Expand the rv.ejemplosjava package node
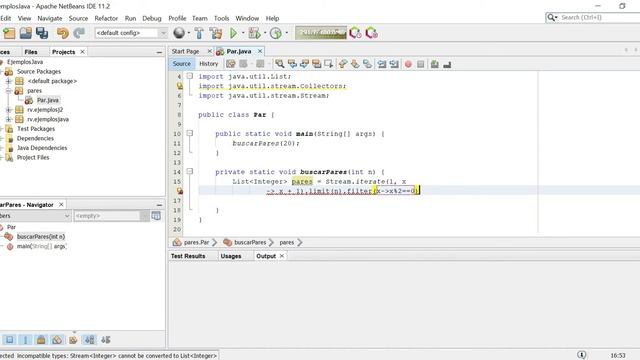Screen dimensions: 640x360 (9, 119)
